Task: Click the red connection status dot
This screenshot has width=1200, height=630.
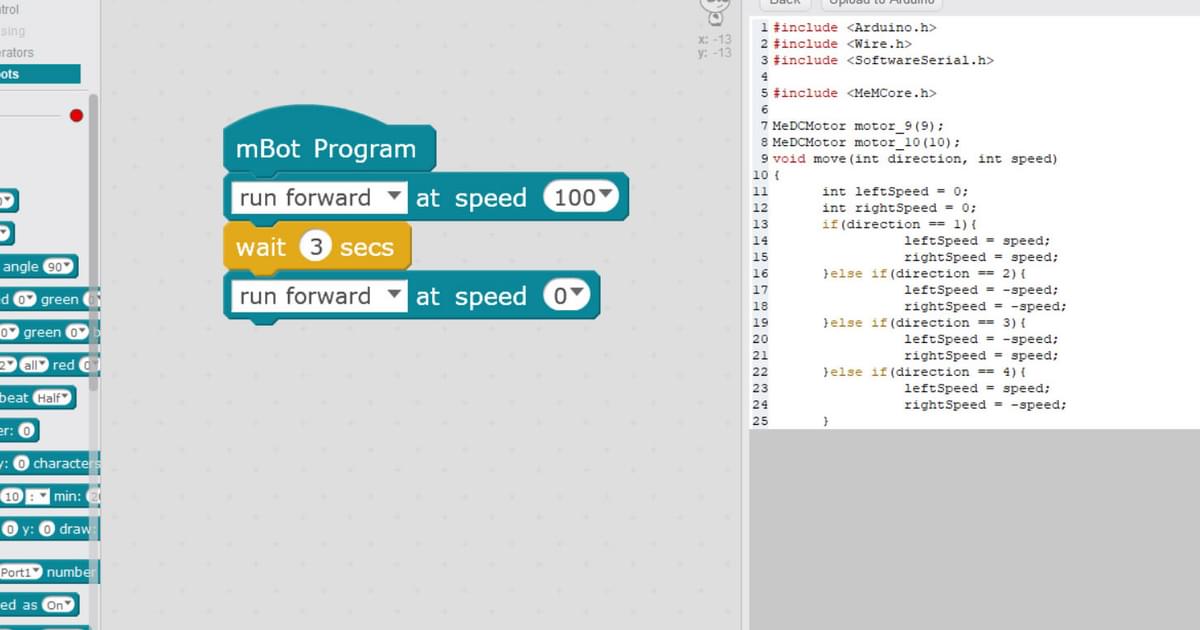Action: [76, 115]
